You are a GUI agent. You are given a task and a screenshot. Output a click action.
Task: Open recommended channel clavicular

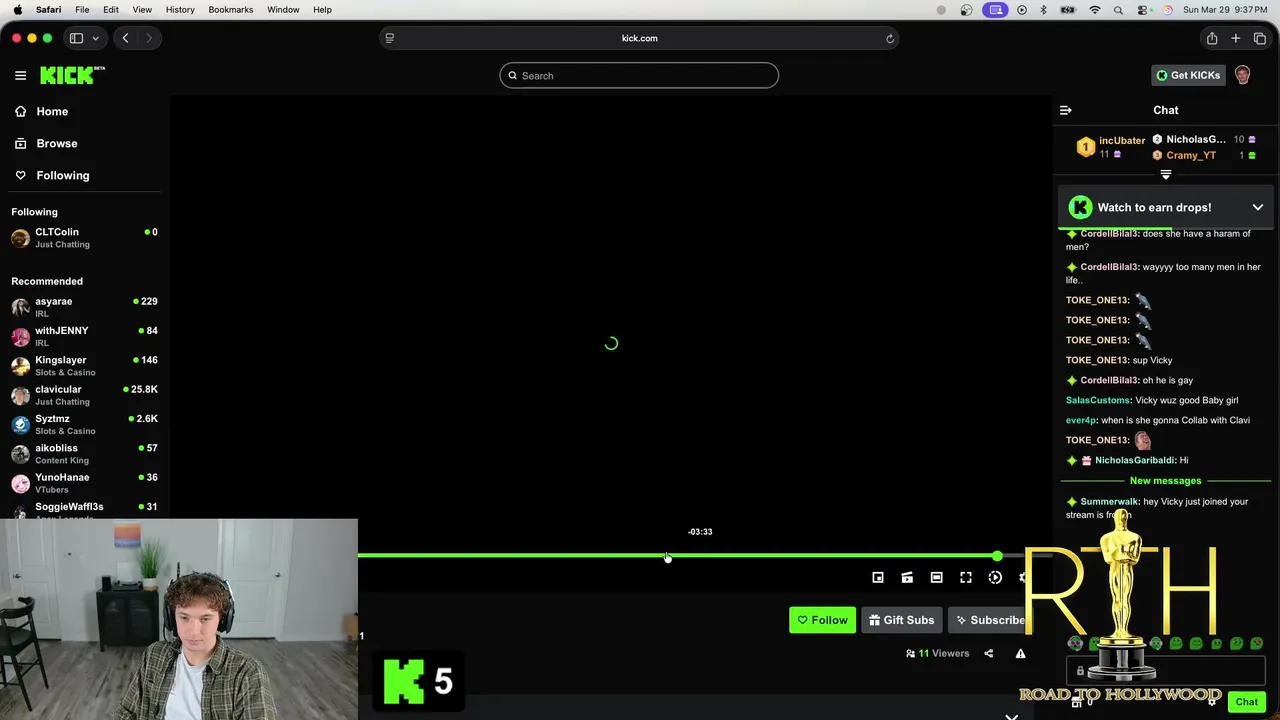pos(84,395)
